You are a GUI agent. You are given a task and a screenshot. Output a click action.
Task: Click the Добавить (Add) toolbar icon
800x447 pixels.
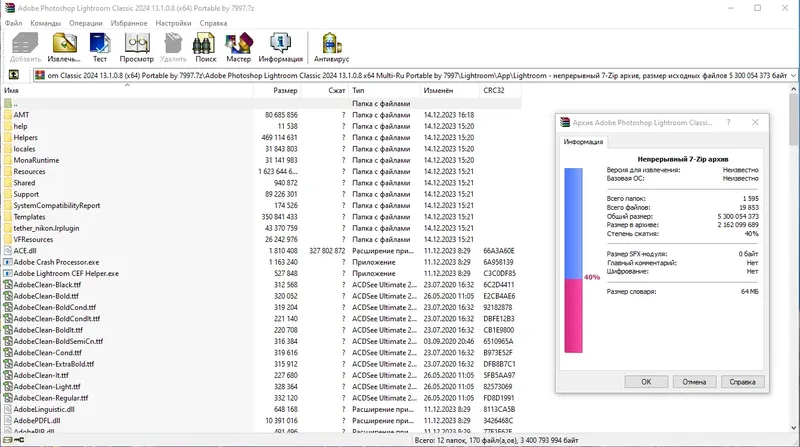[25, 43]
